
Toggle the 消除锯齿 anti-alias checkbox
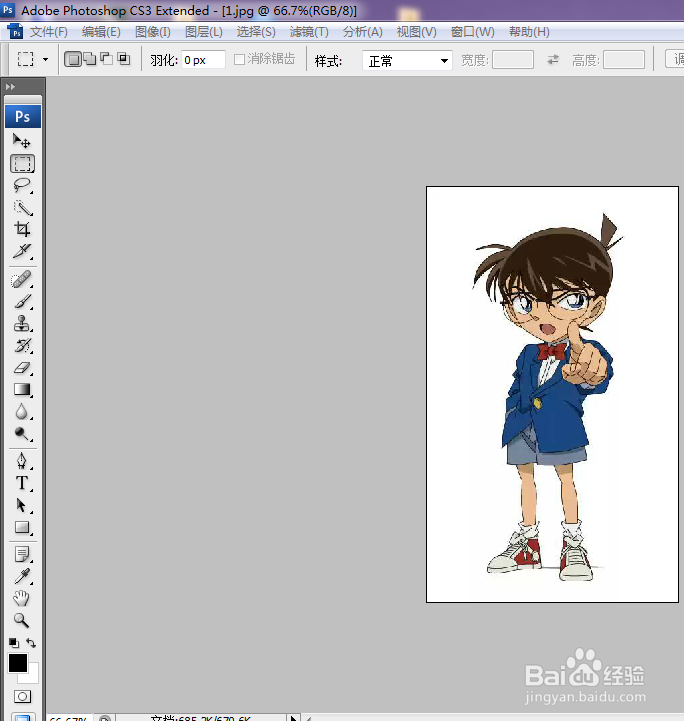pyautogui.click(x=239, y=59)
